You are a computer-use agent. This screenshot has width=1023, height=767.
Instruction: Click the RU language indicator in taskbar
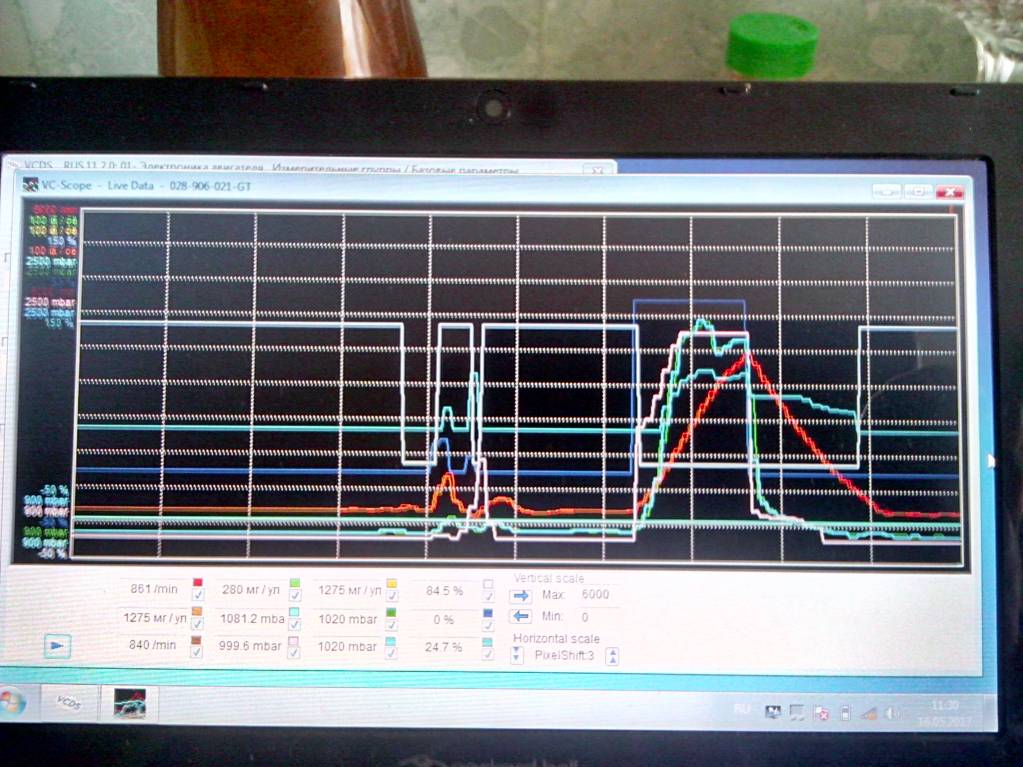click(x=742, y=709)
